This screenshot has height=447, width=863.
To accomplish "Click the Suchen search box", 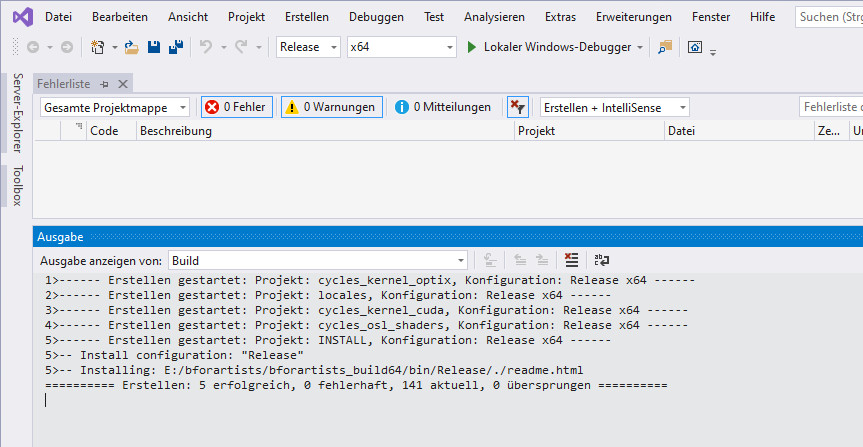I will click(x=829, y=17).
